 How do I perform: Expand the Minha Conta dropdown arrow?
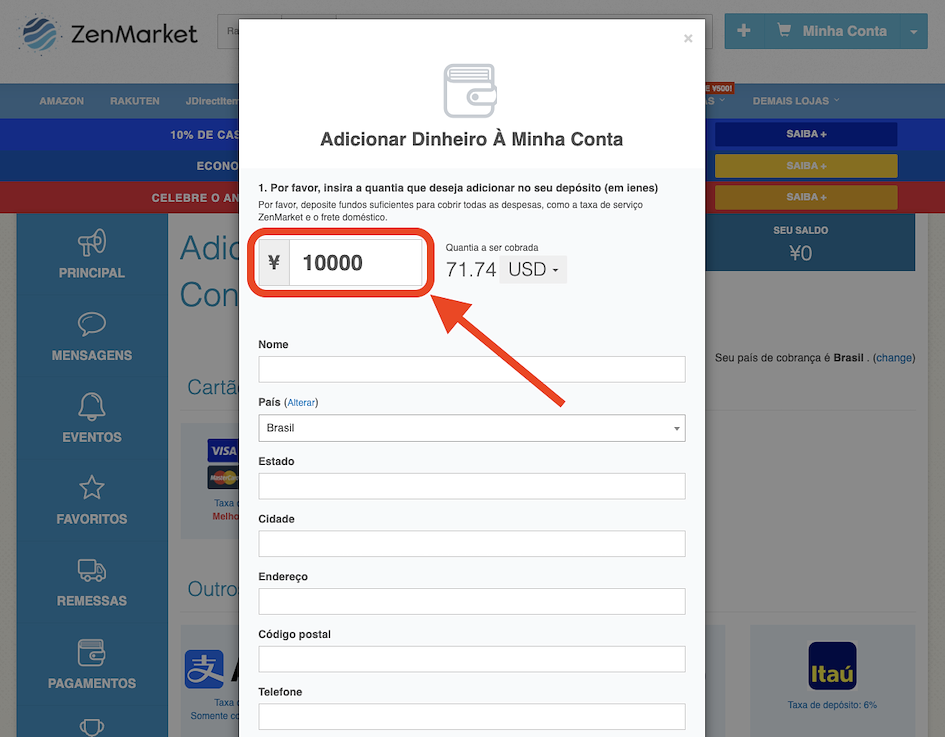click(914, 31)
